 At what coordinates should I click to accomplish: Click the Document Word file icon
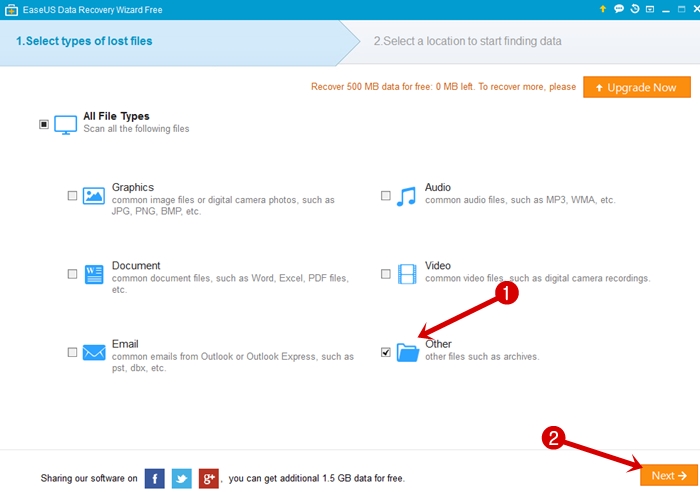[x=94, y=274]
